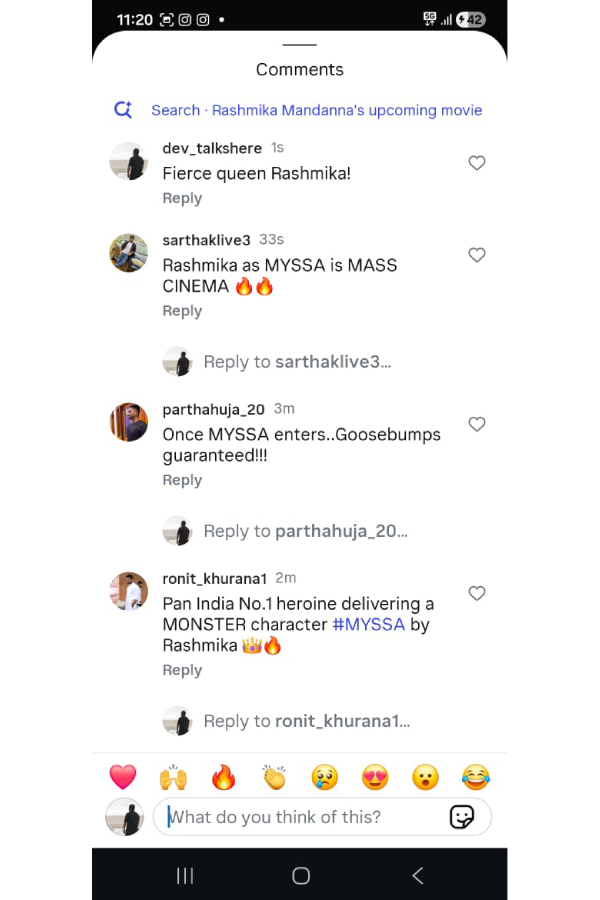Open Android recent apps overview
Viewport: 600px width, 900px height.
[184, 874]
